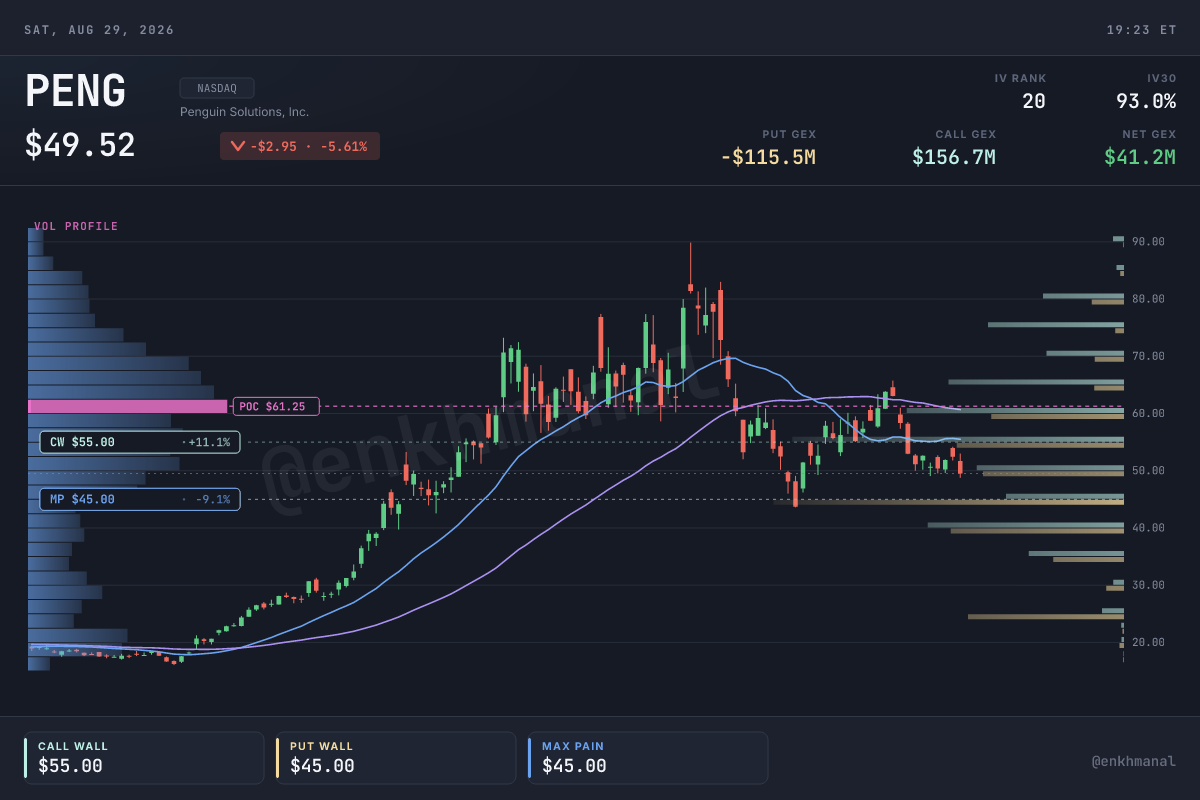
Task: Click the 20.00 price axis label
Action: (x=1148, y=642)
